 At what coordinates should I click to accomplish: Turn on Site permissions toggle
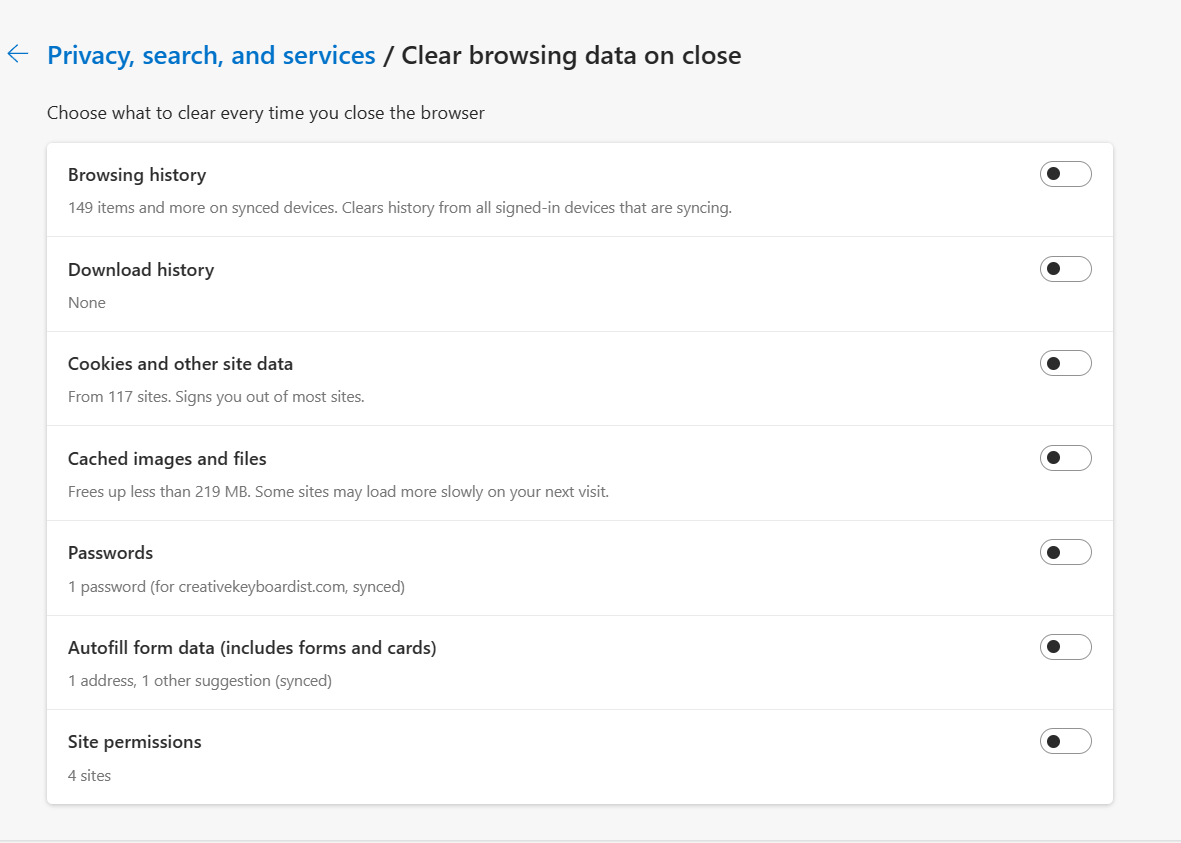(x=1065, y=741)
